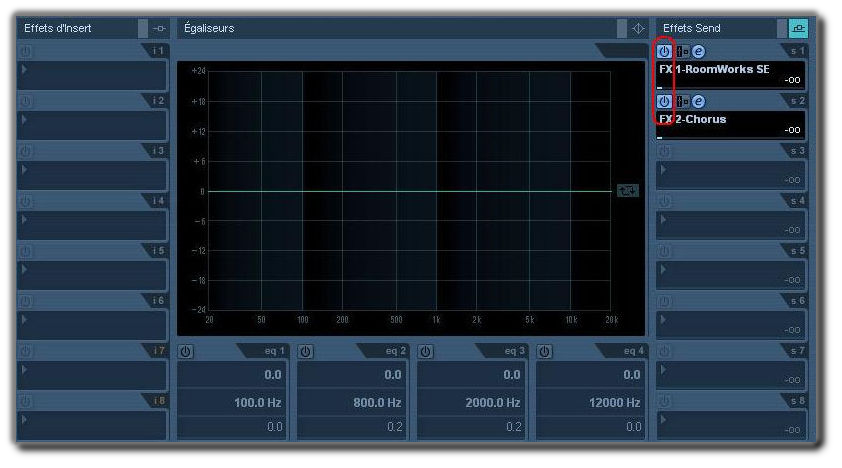Screen dimensions: 842x468
Task: Enable the eq 1 band power button
Action: [x=186, y=352]
